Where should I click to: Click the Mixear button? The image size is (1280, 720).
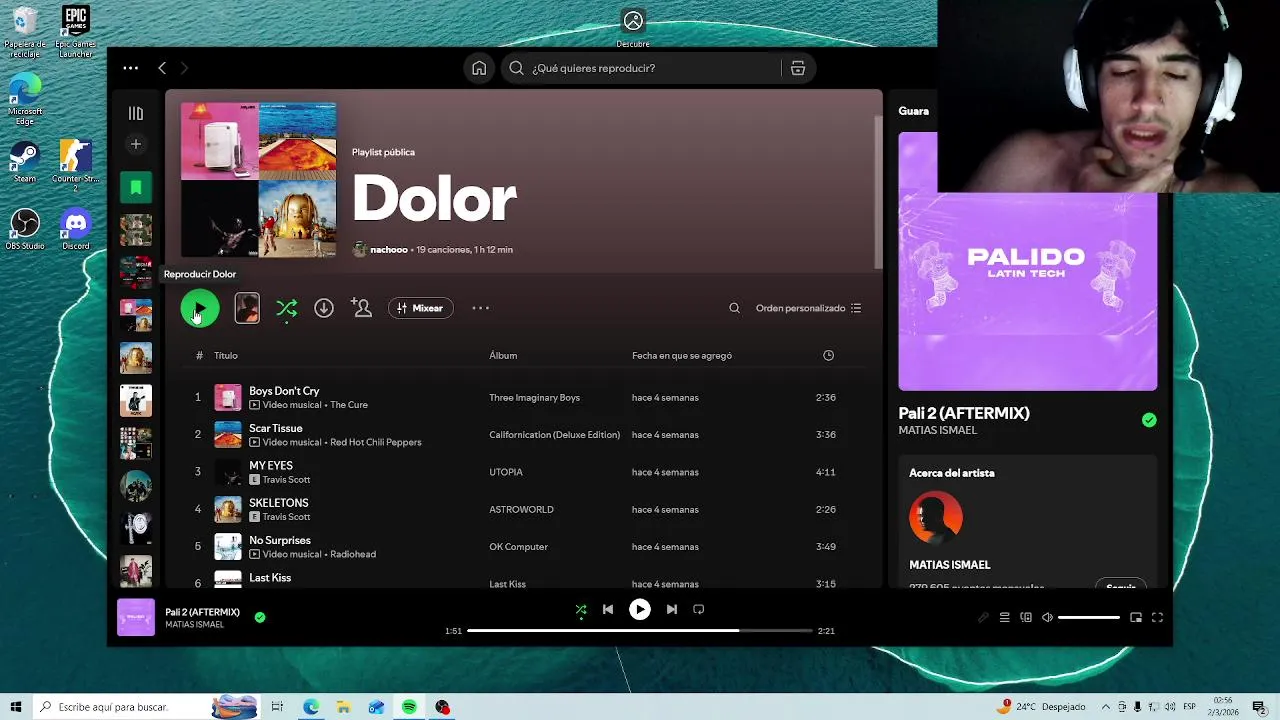(x=420, y=308)
